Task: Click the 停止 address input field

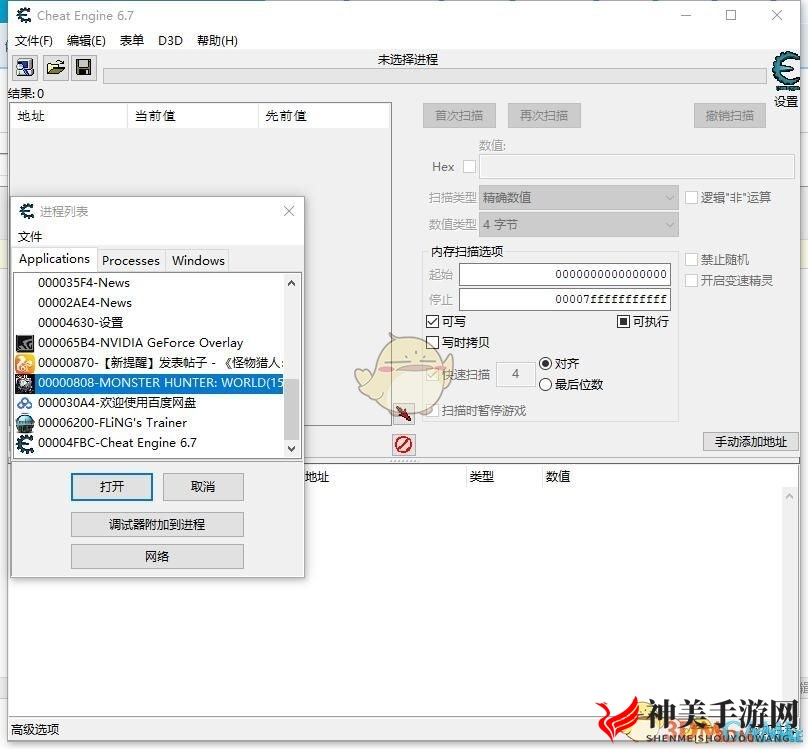Action: click(565, 299)
